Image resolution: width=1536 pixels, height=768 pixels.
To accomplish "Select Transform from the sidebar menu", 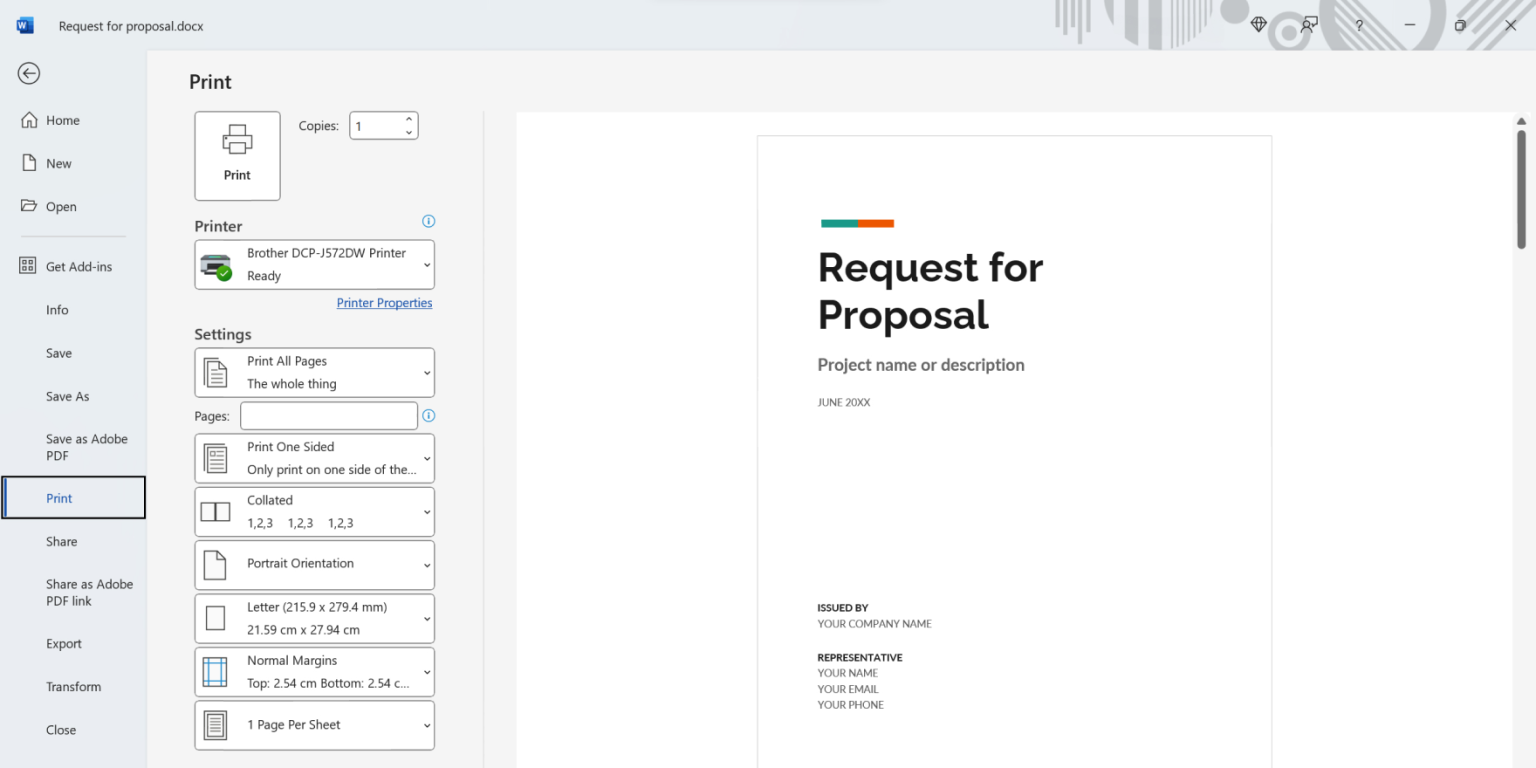I will 73,686.
